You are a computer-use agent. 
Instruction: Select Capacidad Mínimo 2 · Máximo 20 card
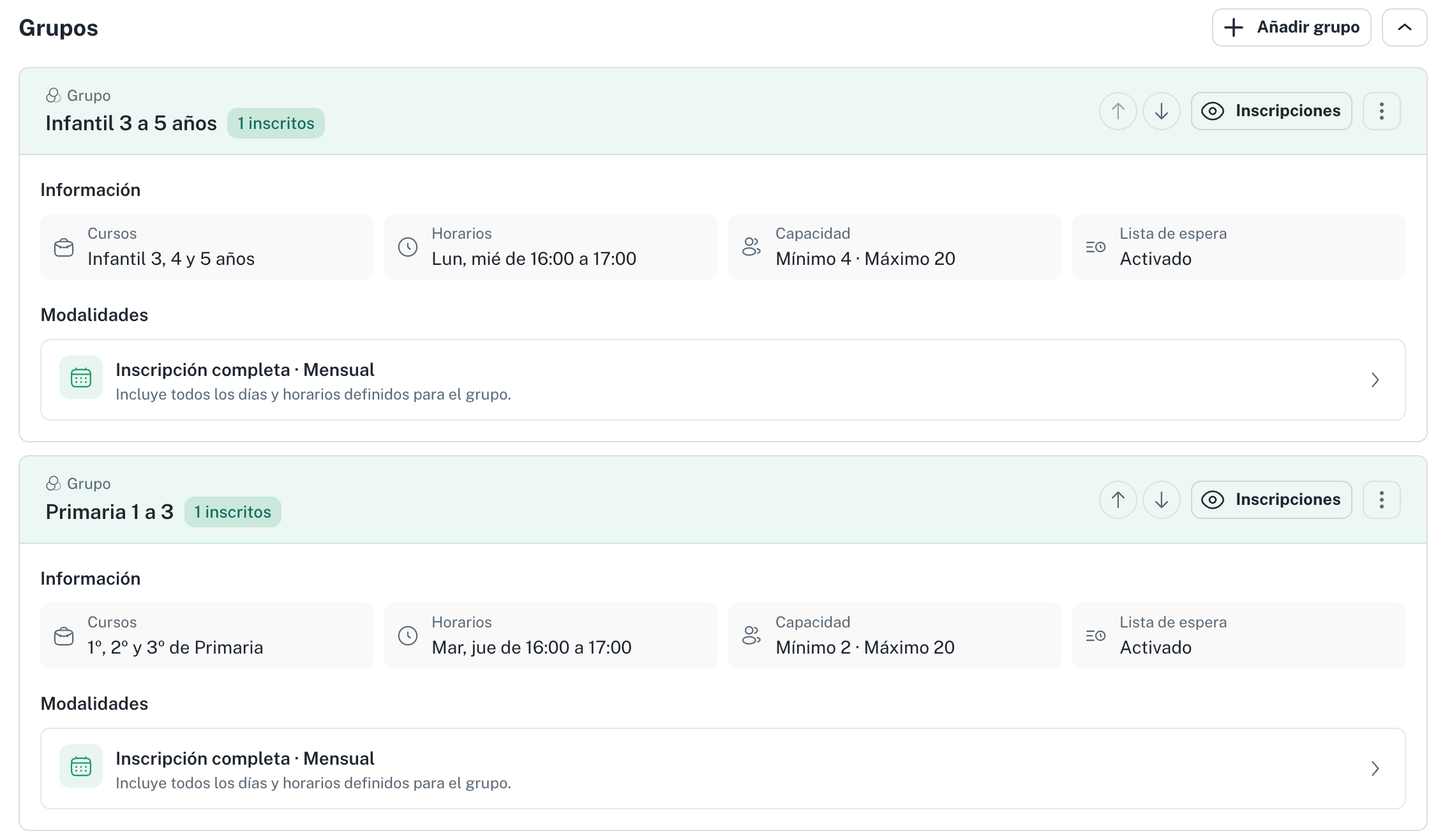coord(895,636)
